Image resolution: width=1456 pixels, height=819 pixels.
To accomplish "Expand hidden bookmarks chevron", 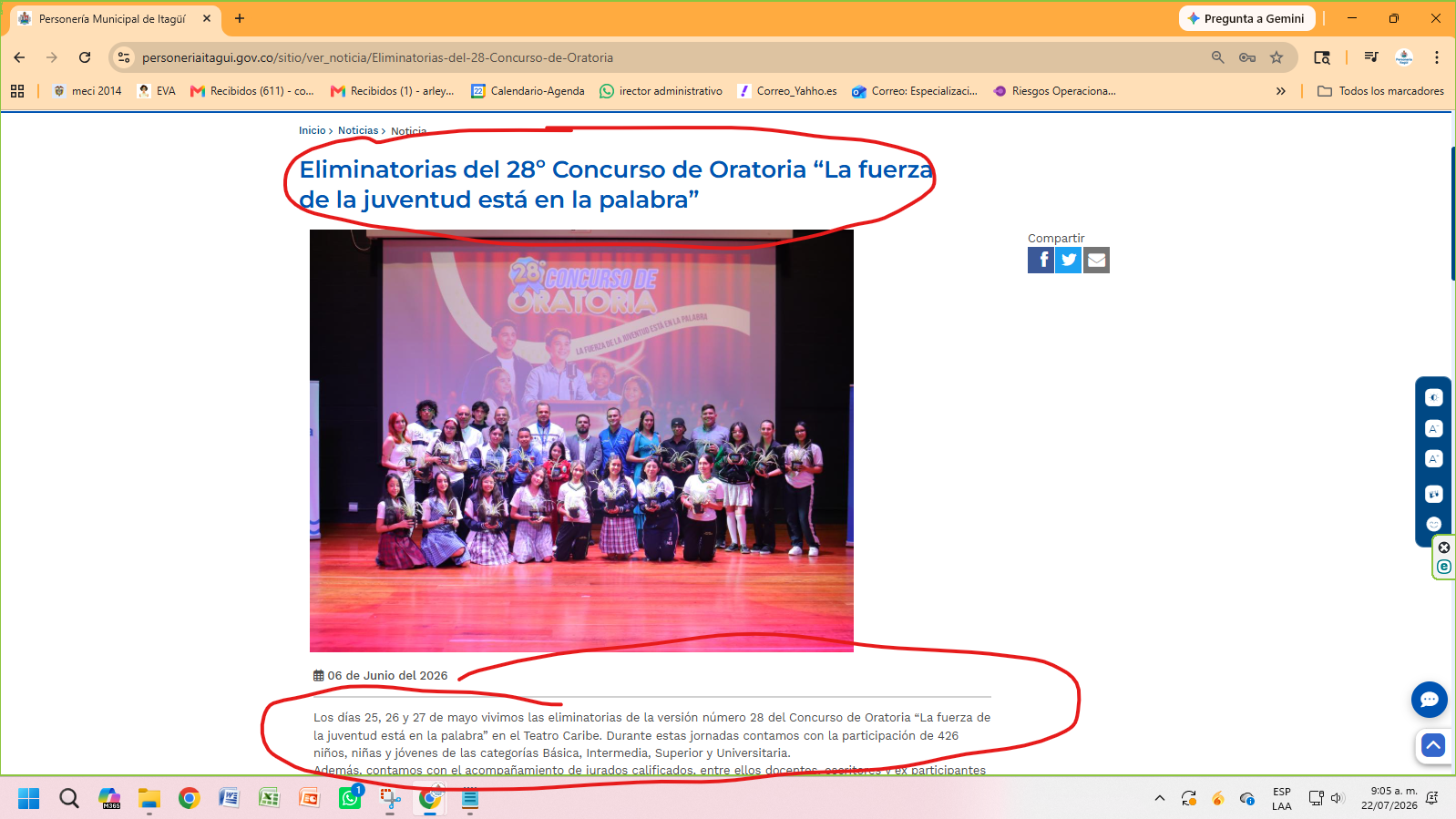I will pos(1280,91).
